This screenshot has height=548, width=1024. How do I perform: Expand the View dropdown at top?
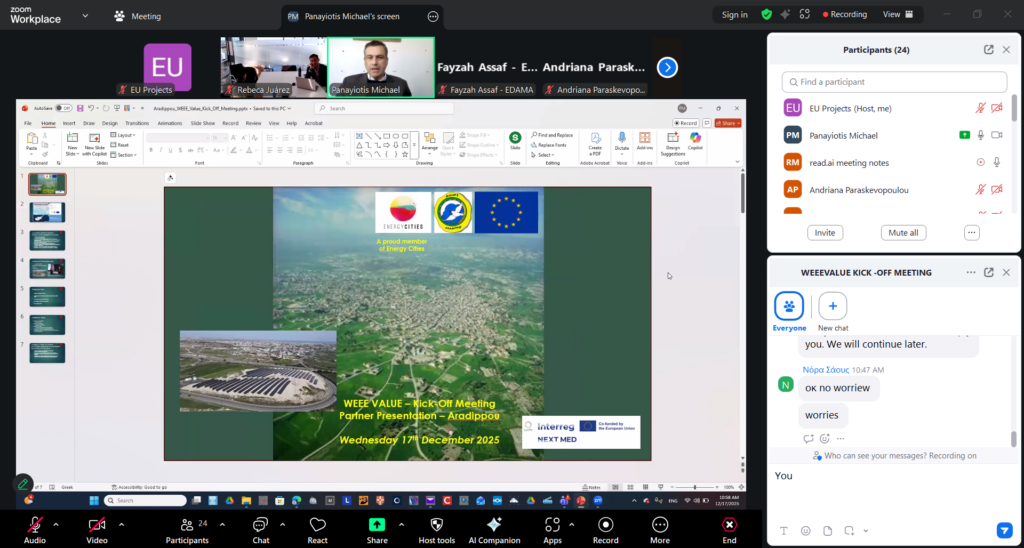(898, 15)
